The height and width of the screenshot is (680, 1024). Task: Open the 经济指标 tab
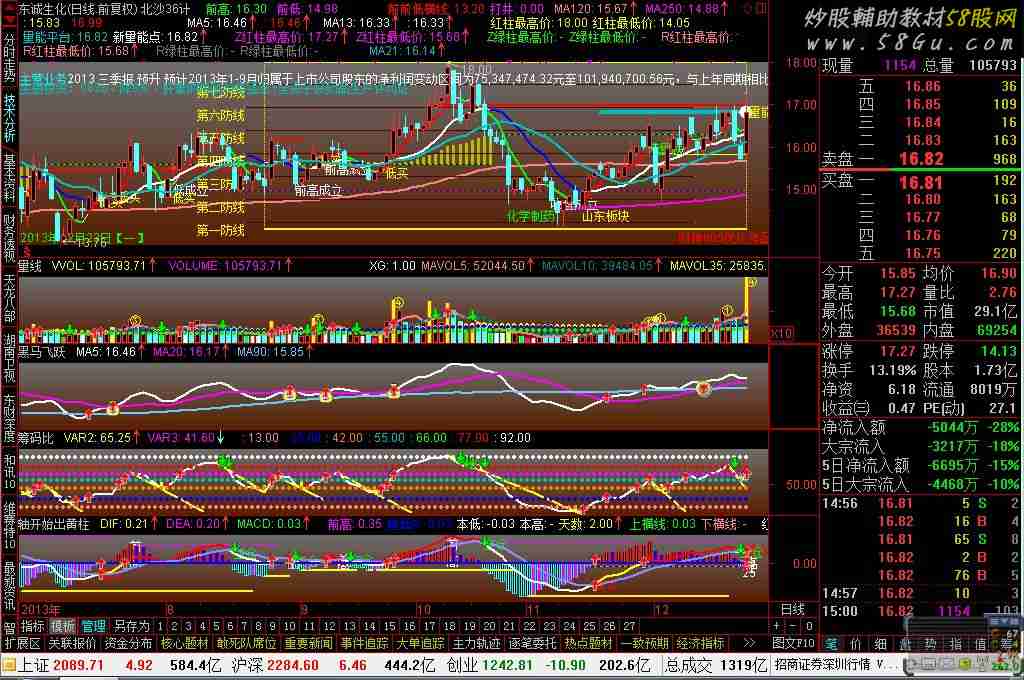tap(701, 643)
